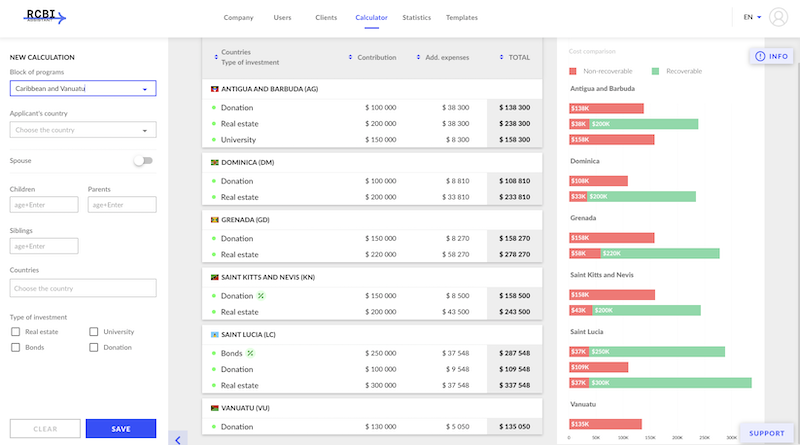Tick the Bonds checkbox
Image resolution: width=800 pixels, height=445 pixels.
coord(16,348)
